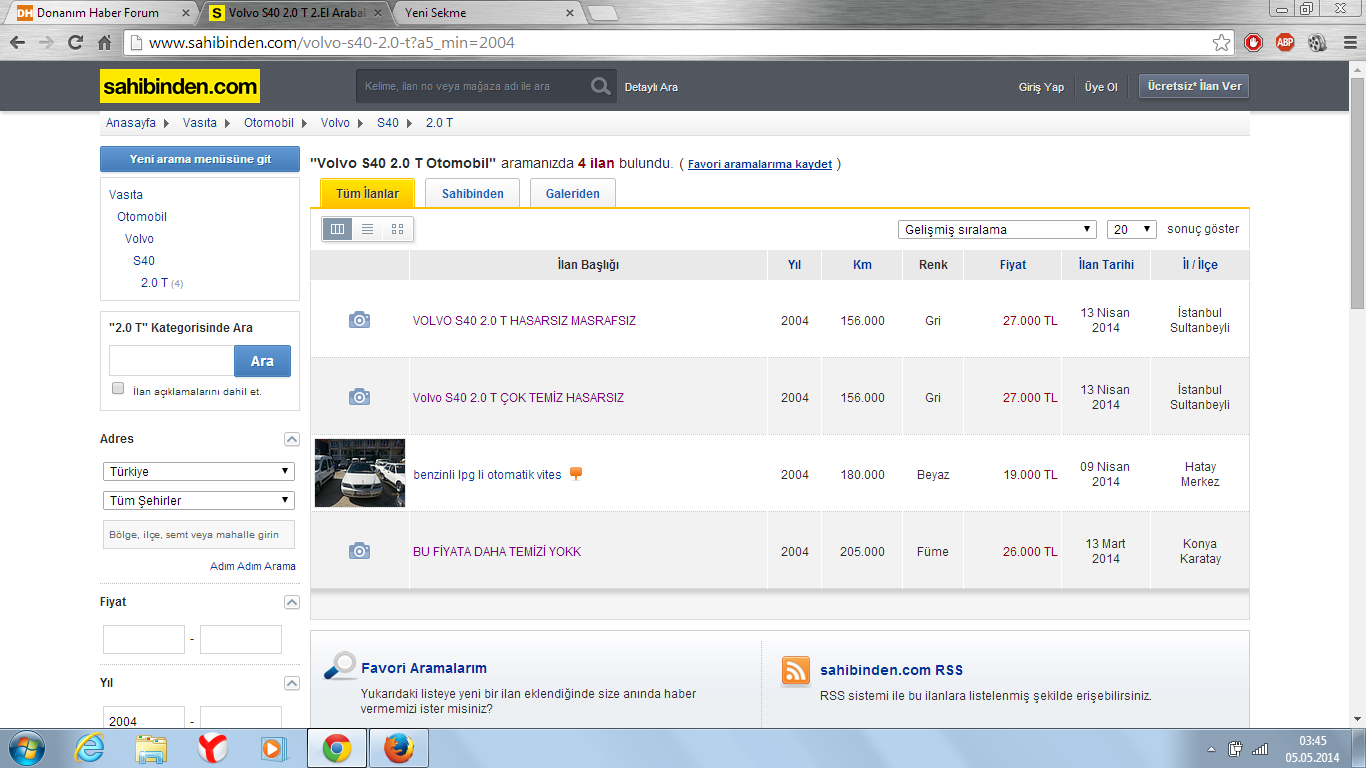1366x768 pixels.
Task: Click the Yeni arama menüsüne git button
Action: tap(200, 159)
